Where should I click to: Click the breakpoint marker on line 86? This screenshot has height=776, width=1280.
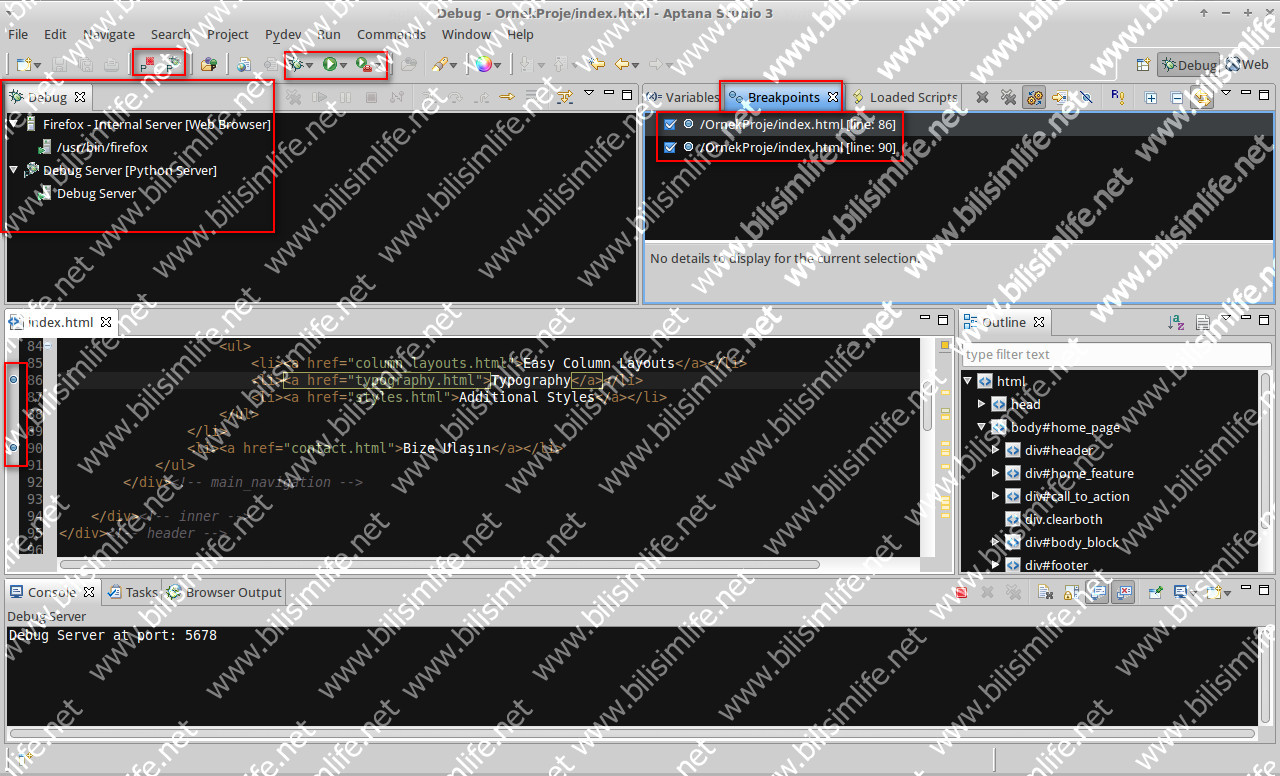(13, 381)
